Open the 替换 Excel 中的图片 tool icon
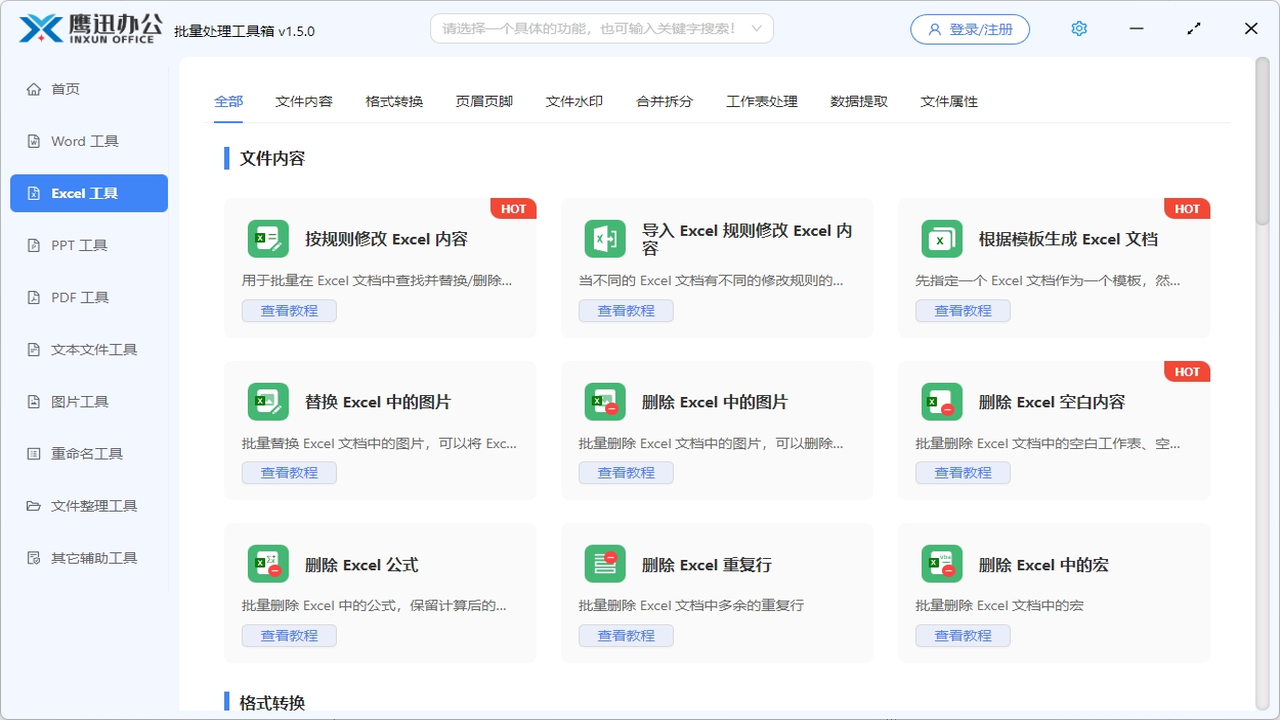Image resolution: width=1280 pixels, height=720 pixels. [x=267, y=401]
